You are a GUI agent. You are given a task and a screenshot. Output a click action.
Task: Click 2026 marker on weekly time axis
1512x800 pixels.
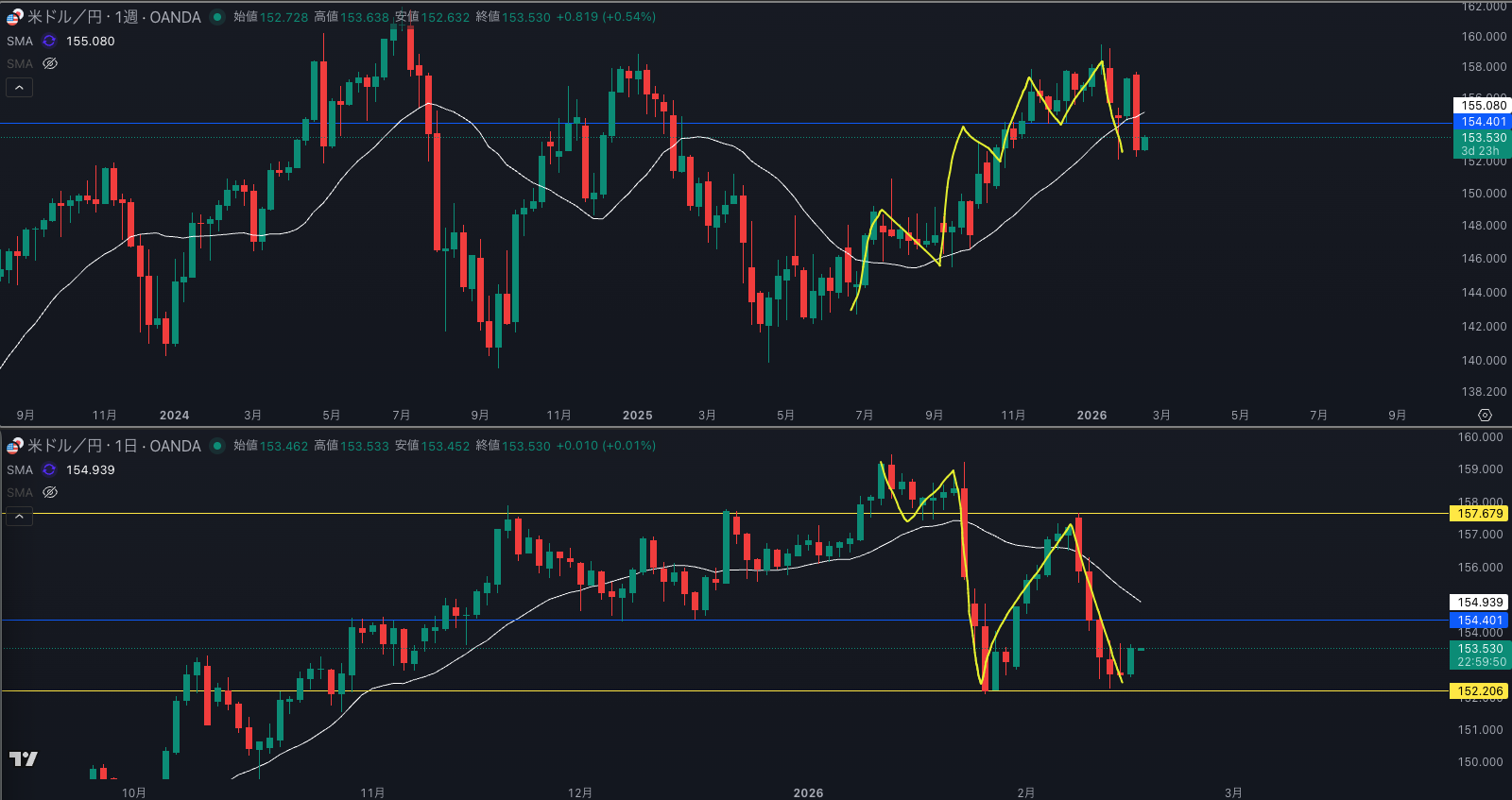pos(1091,416)
